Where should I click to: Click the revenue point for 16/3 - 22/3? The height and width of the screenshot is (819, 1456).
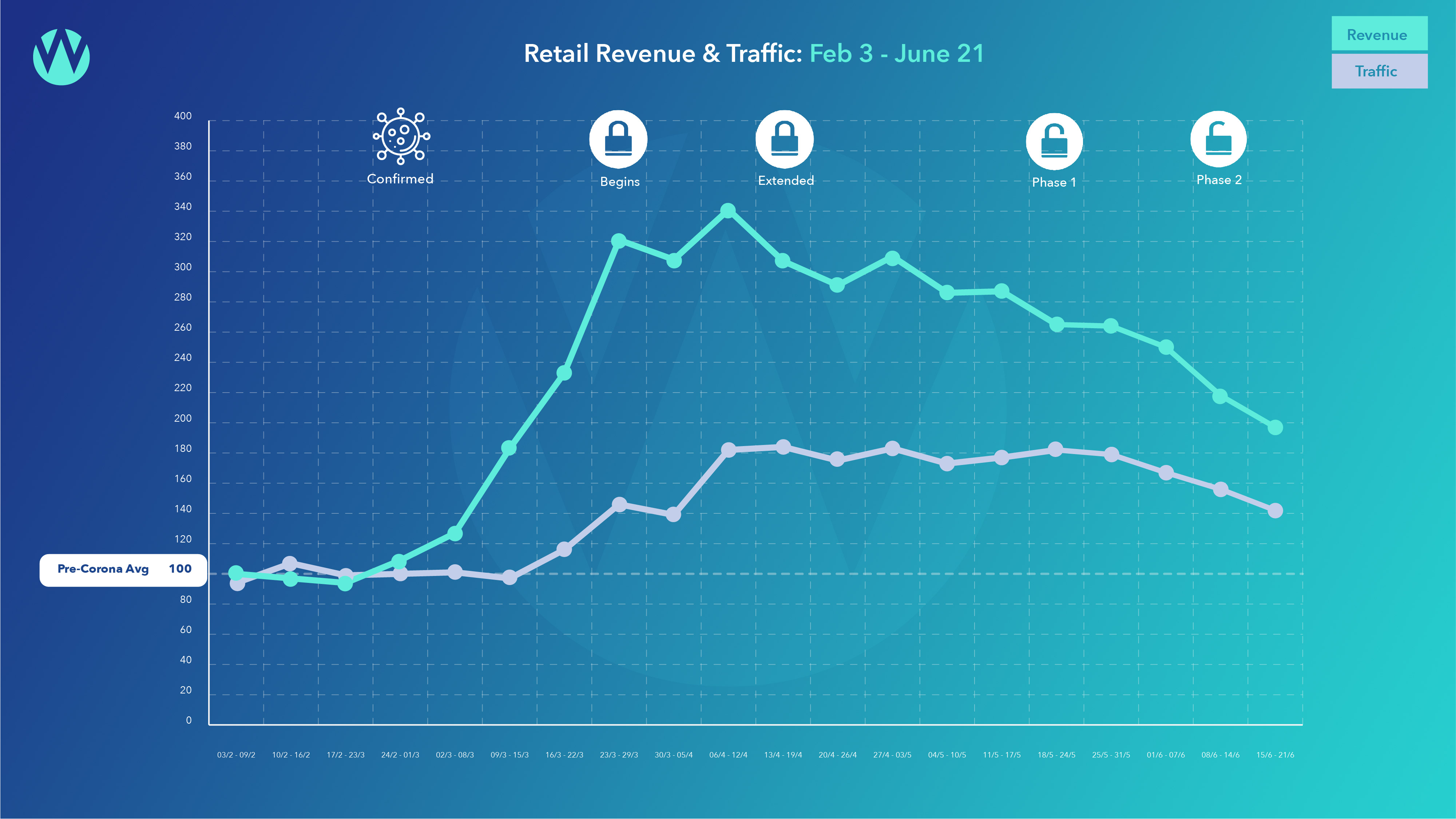coord(564,373)
